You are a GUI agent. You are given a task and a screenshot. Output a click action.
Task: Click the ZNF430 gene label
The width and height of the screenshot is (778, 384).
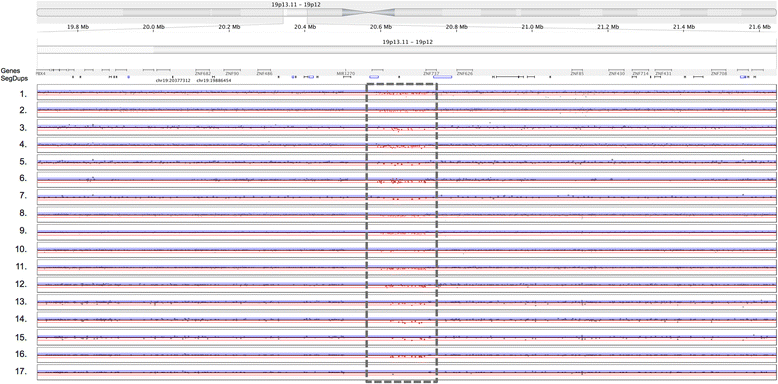click(x=616, y=73)
